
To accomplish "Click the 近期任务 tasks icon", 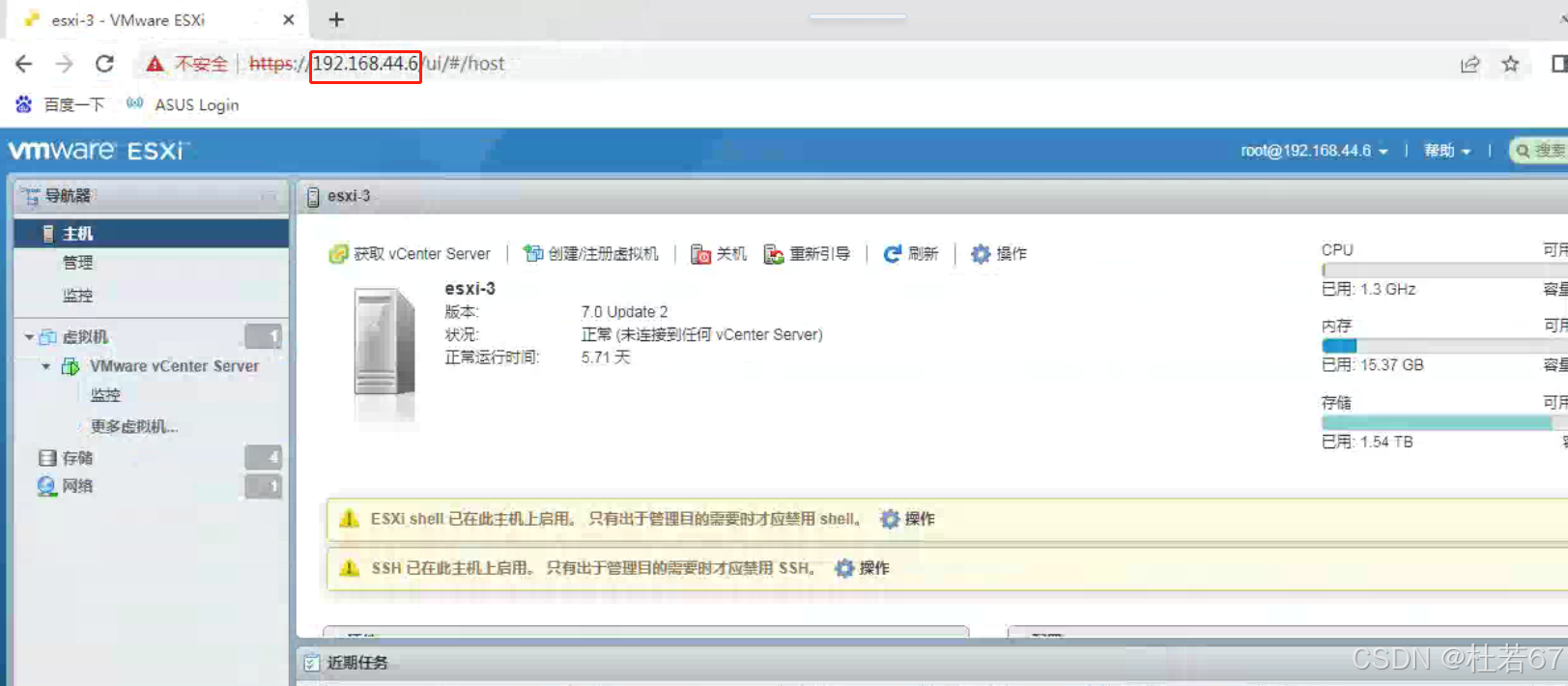I will click(x=311, y=663).
